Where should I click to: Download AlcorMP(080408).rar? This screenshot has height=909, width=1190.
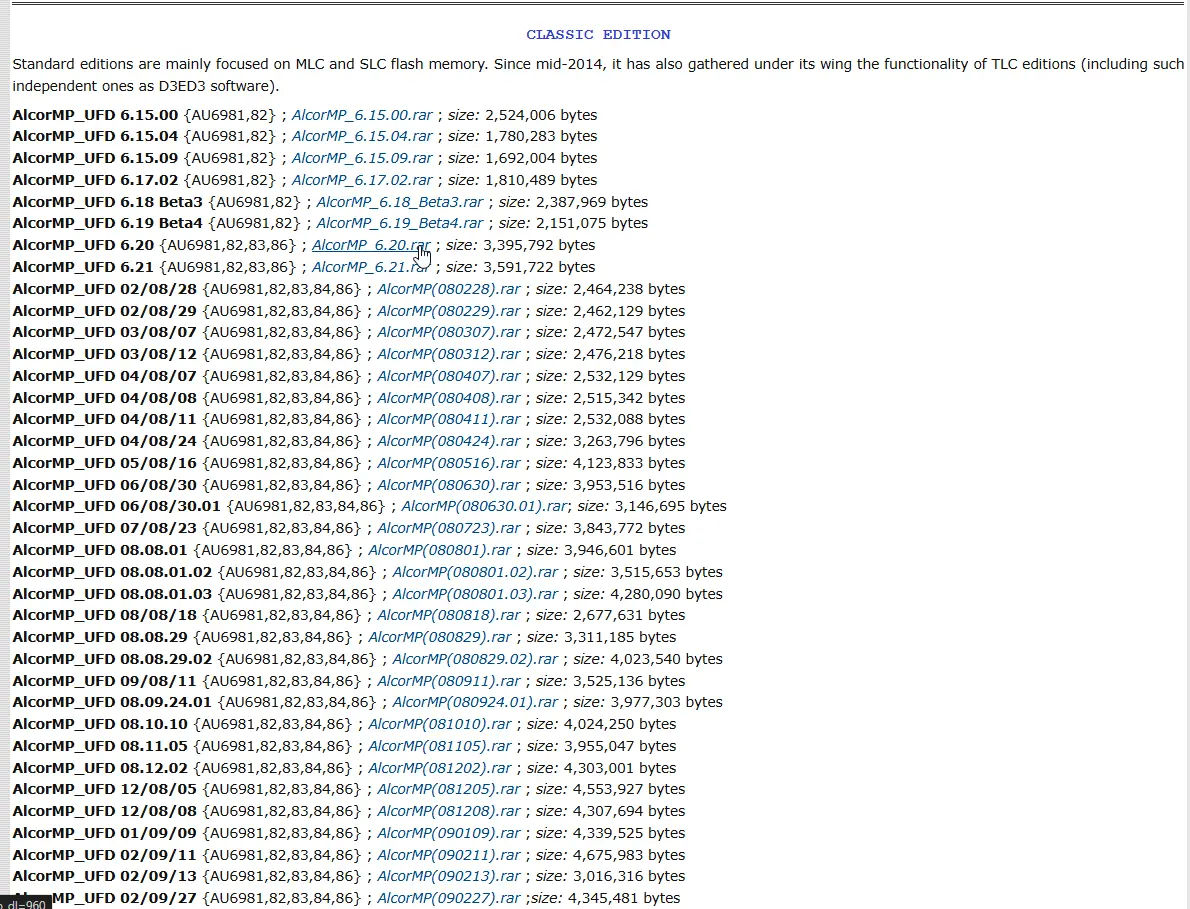pos(449,399)
